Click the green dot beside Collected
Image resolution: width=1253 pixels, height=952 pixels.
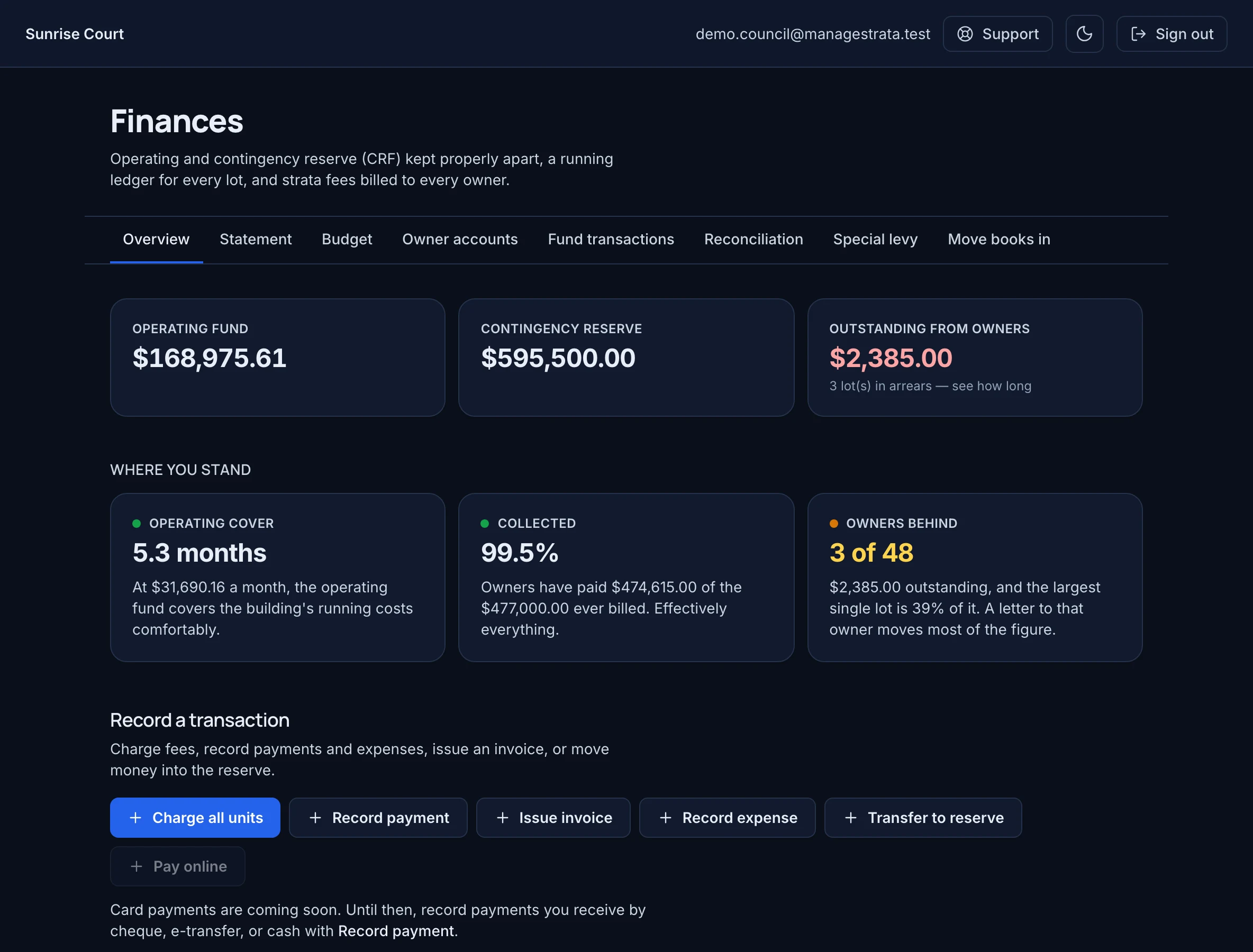coord(485,524)
